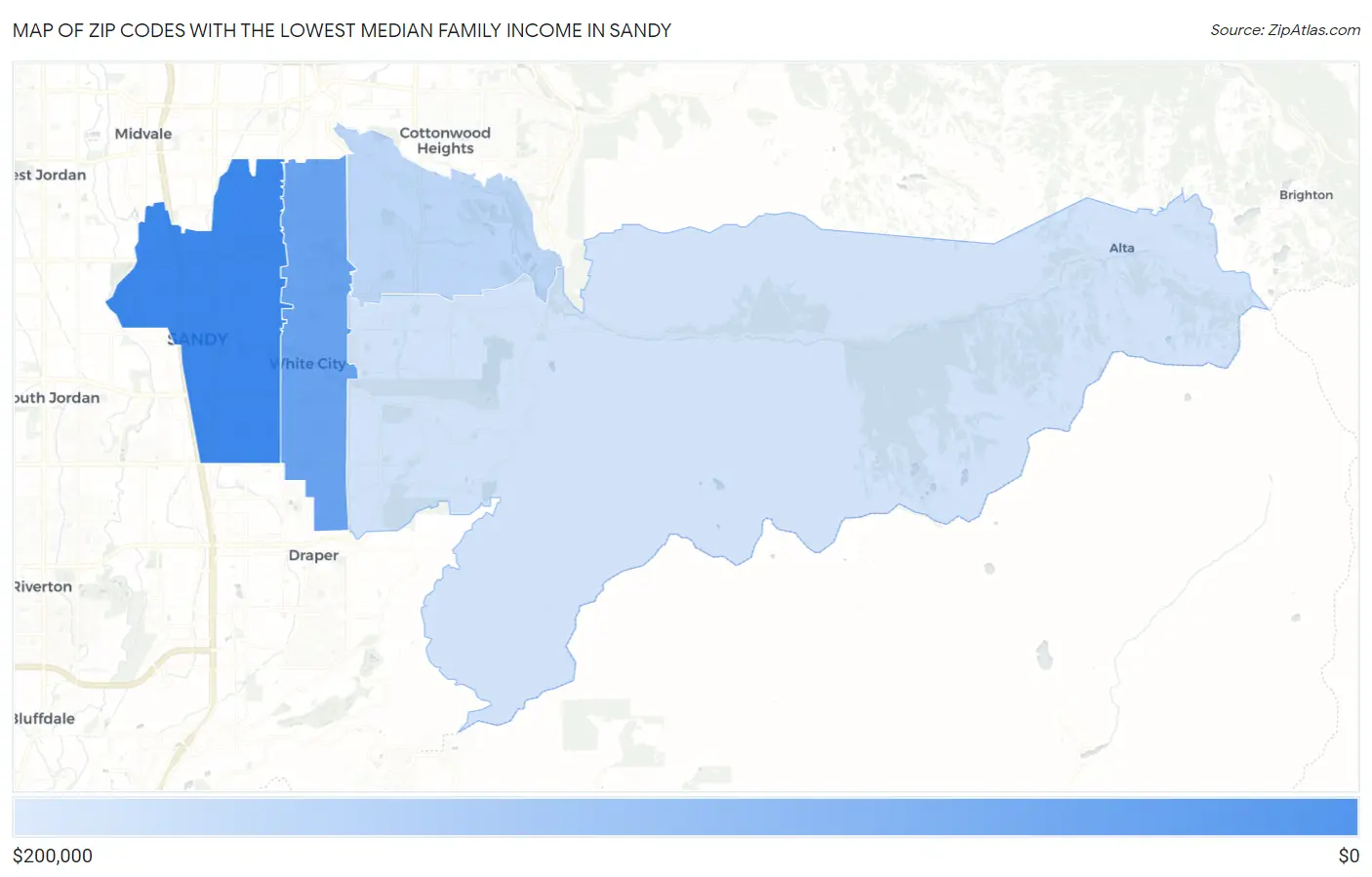Click the map title heading text
The image size is (1372, 877).
point(342,30)
